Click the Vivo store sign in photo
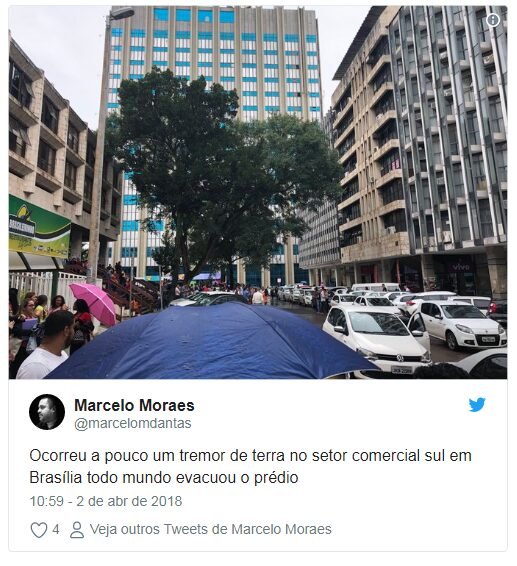 (x=461, y=267)
